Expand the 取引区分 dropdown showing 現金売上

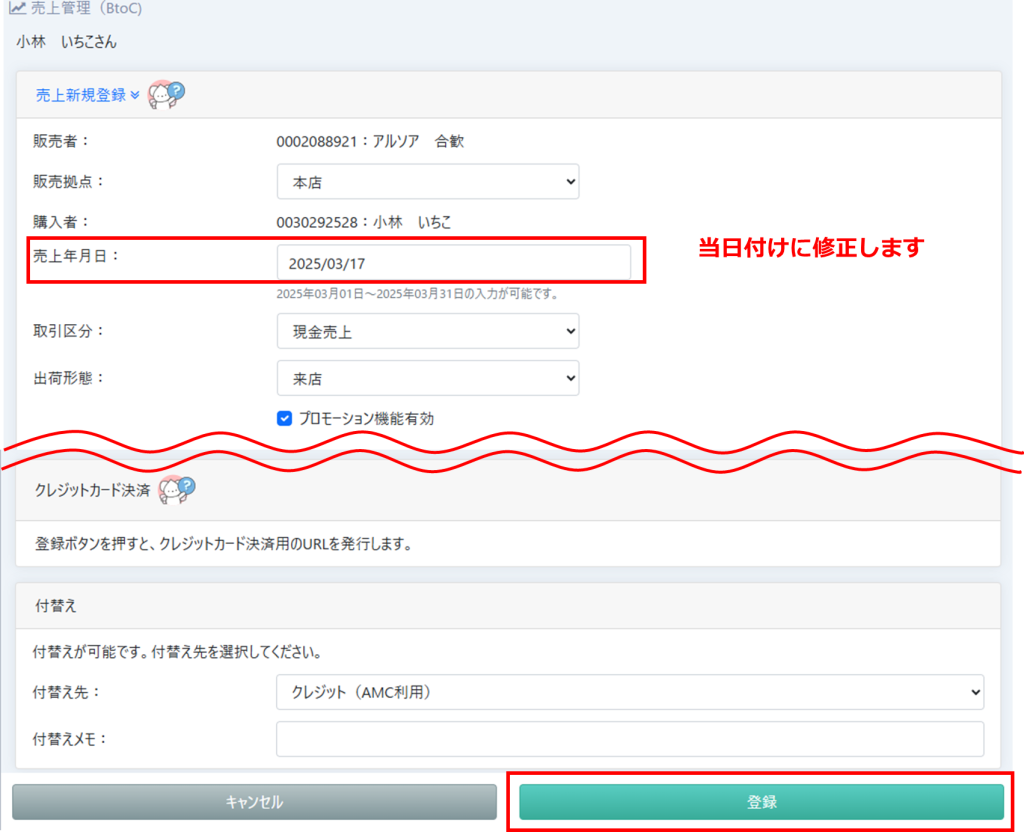427,331
